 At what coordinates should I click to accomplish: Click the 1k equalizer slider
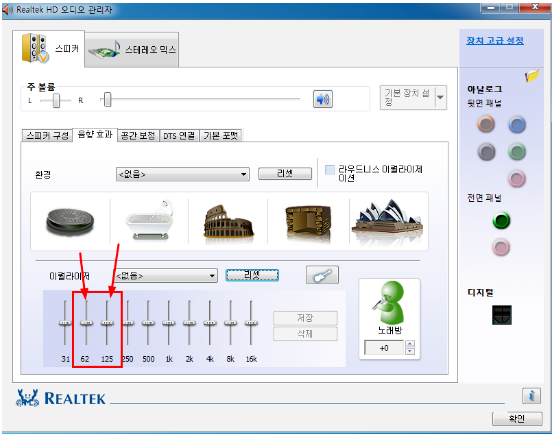click(169, 323)
